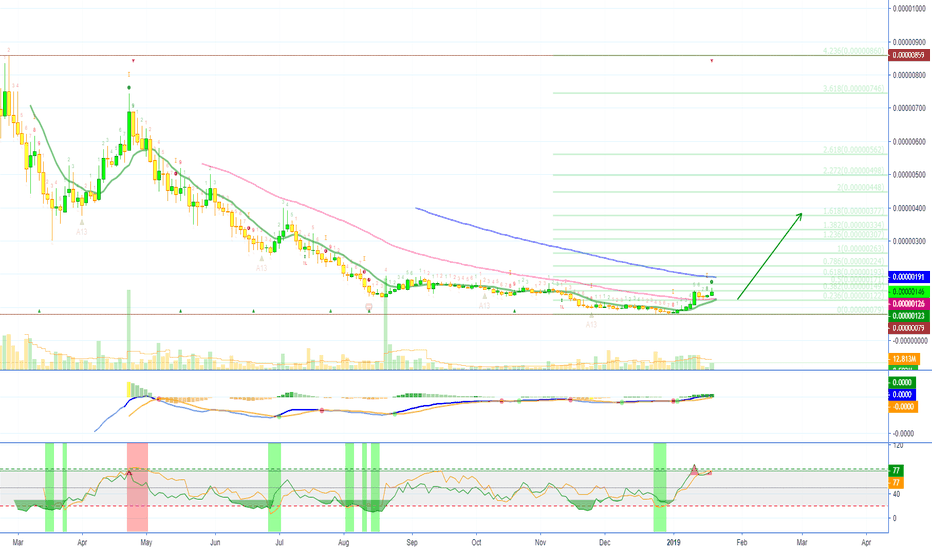The height and width of the screenshot is (550, 932).
Task: Click the blue 0.0000 MACD value tag
Action: 902,394
